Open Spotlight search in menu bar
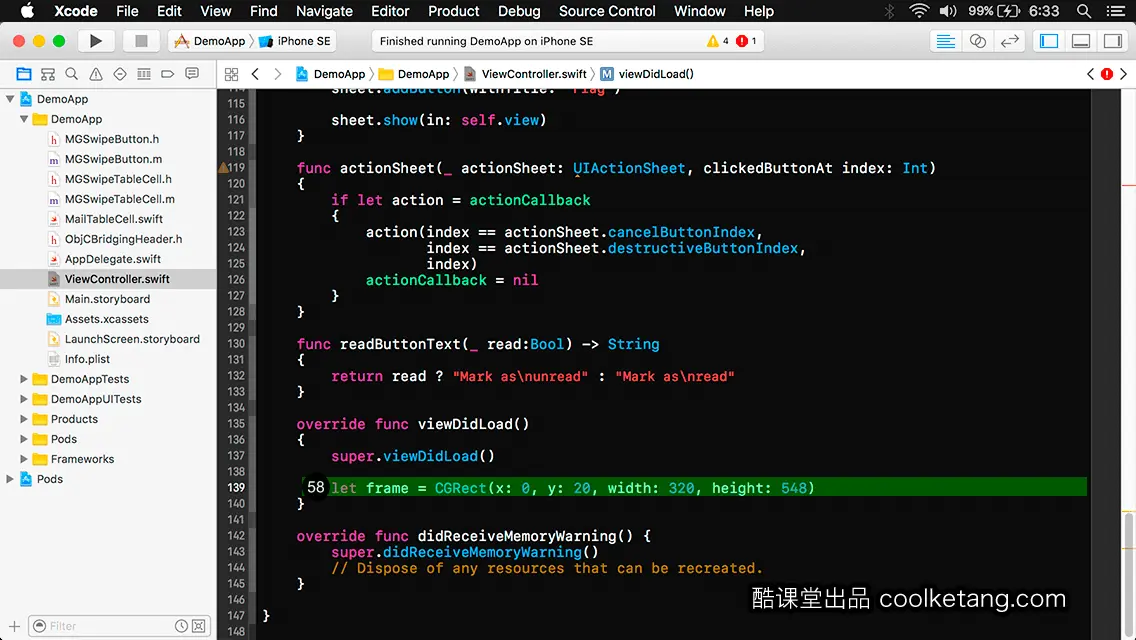This screenshot has width=1136, height=640. (x=1084, y=11)
